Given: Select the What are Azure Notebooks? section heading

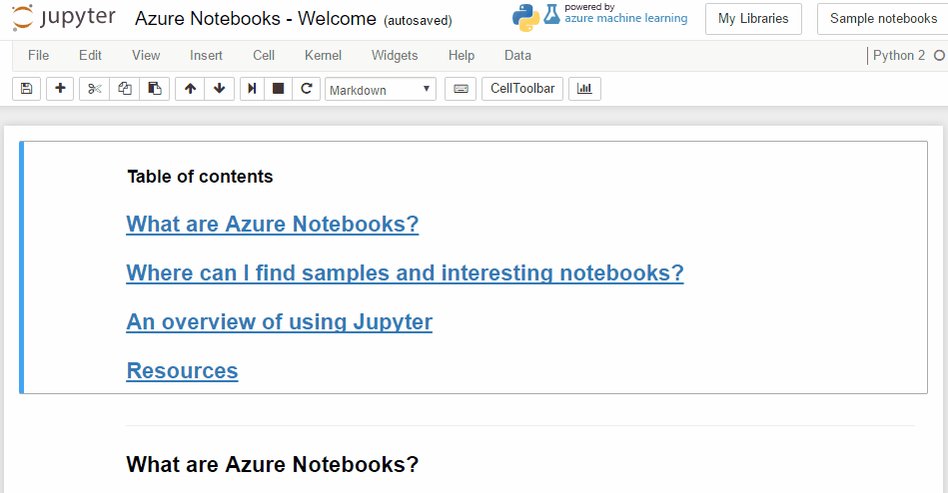Looking at the screenshot, I should coord(273,465).
